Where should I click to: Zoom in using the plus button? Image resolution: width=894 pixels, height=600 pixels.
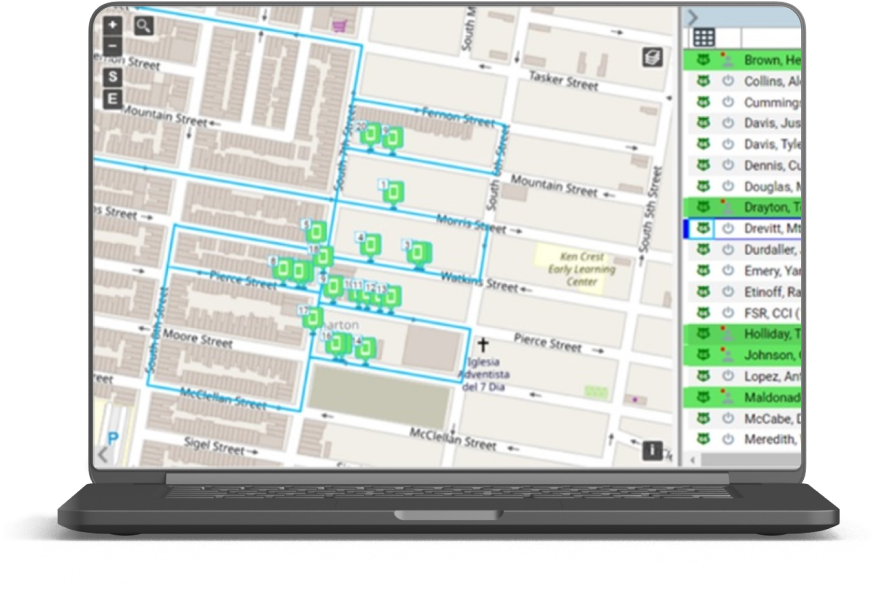113,24
